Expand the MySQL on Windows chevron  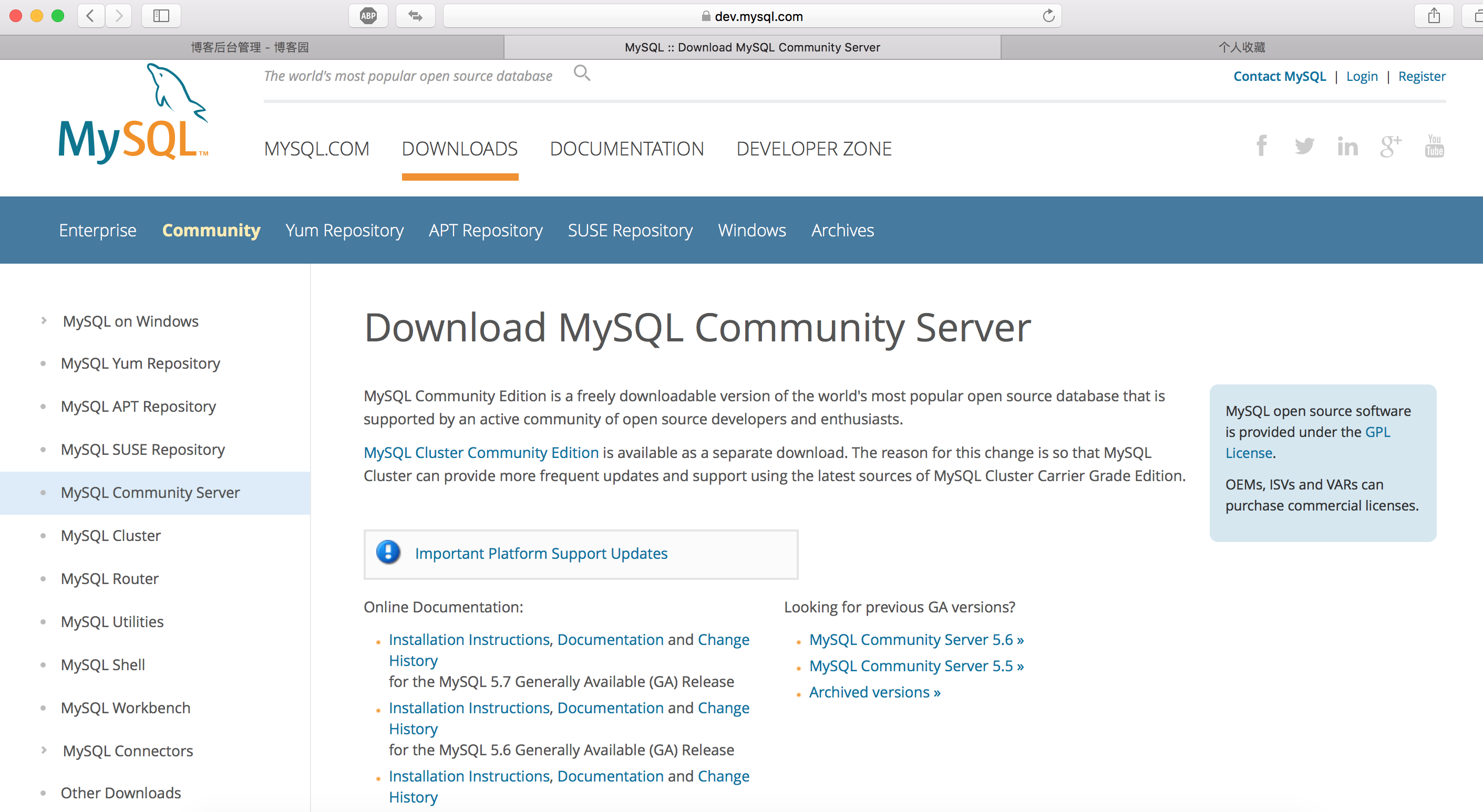click(44, 320)
